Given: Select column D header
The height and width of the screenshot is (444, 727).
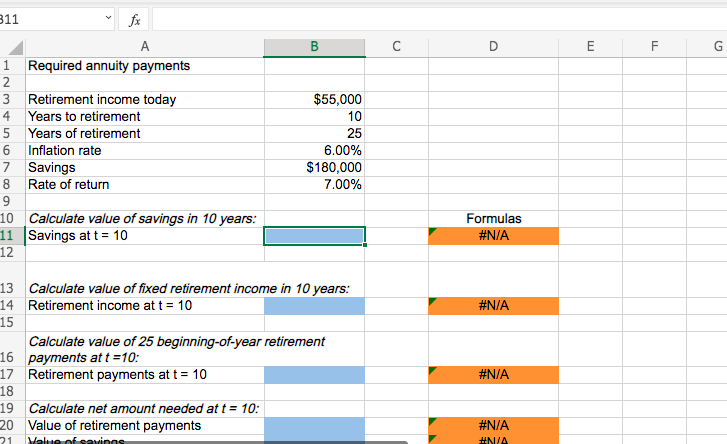Looking at the screenshot, I should [493, 47].
